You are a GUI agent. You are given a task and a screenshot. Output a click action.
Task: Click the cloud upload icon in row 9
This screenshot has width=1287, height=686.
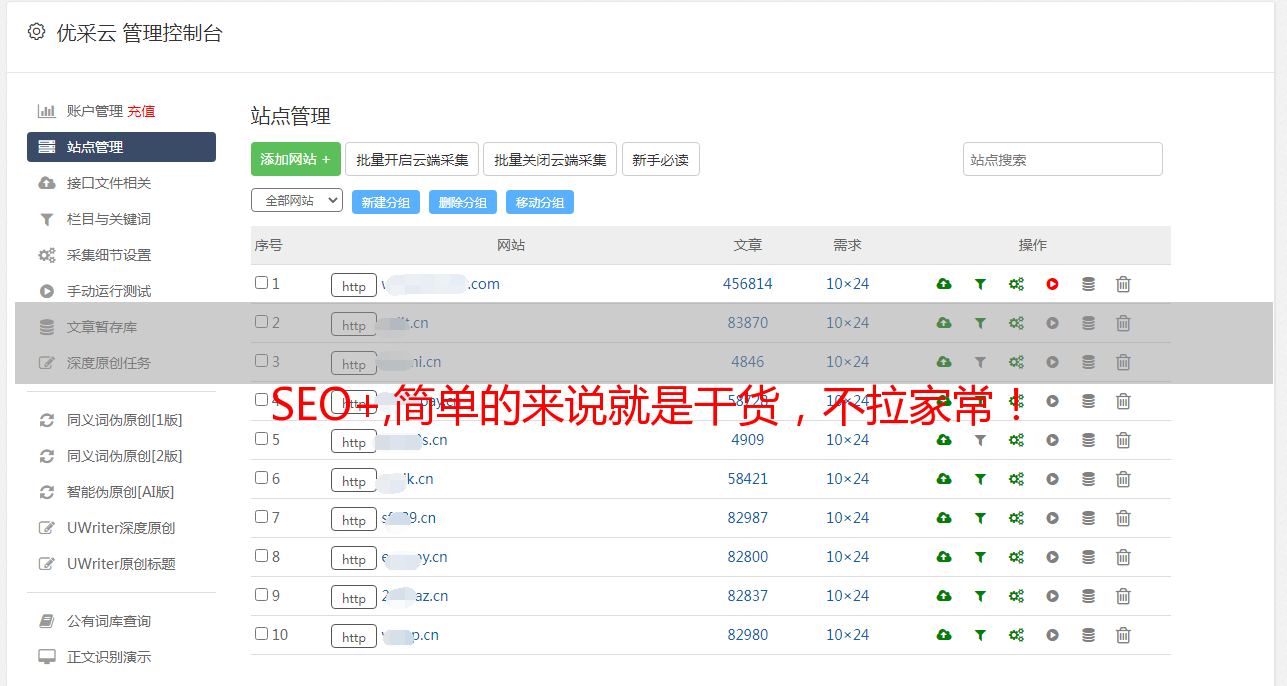(x=944, y=596)
